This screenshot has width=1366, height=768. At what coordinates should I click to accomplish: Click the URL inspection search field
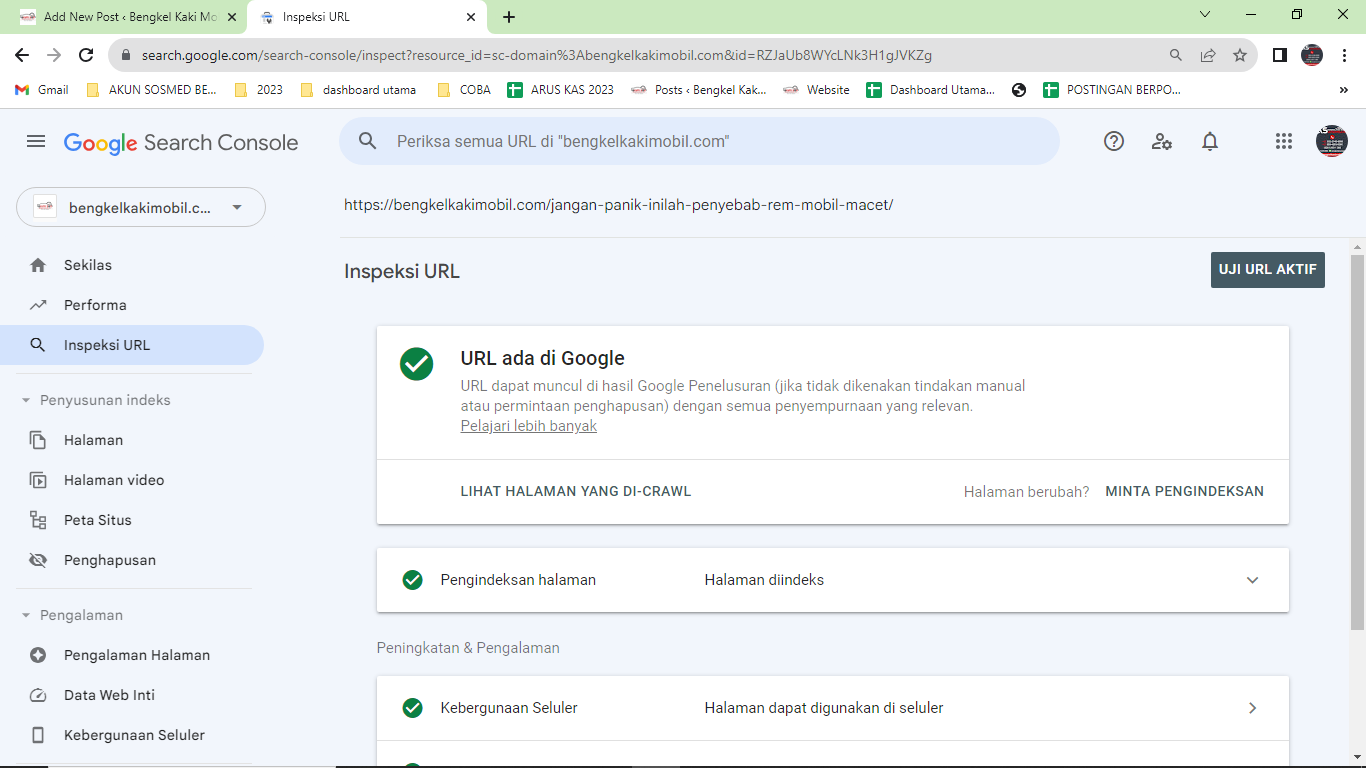(x=699, y=142)
